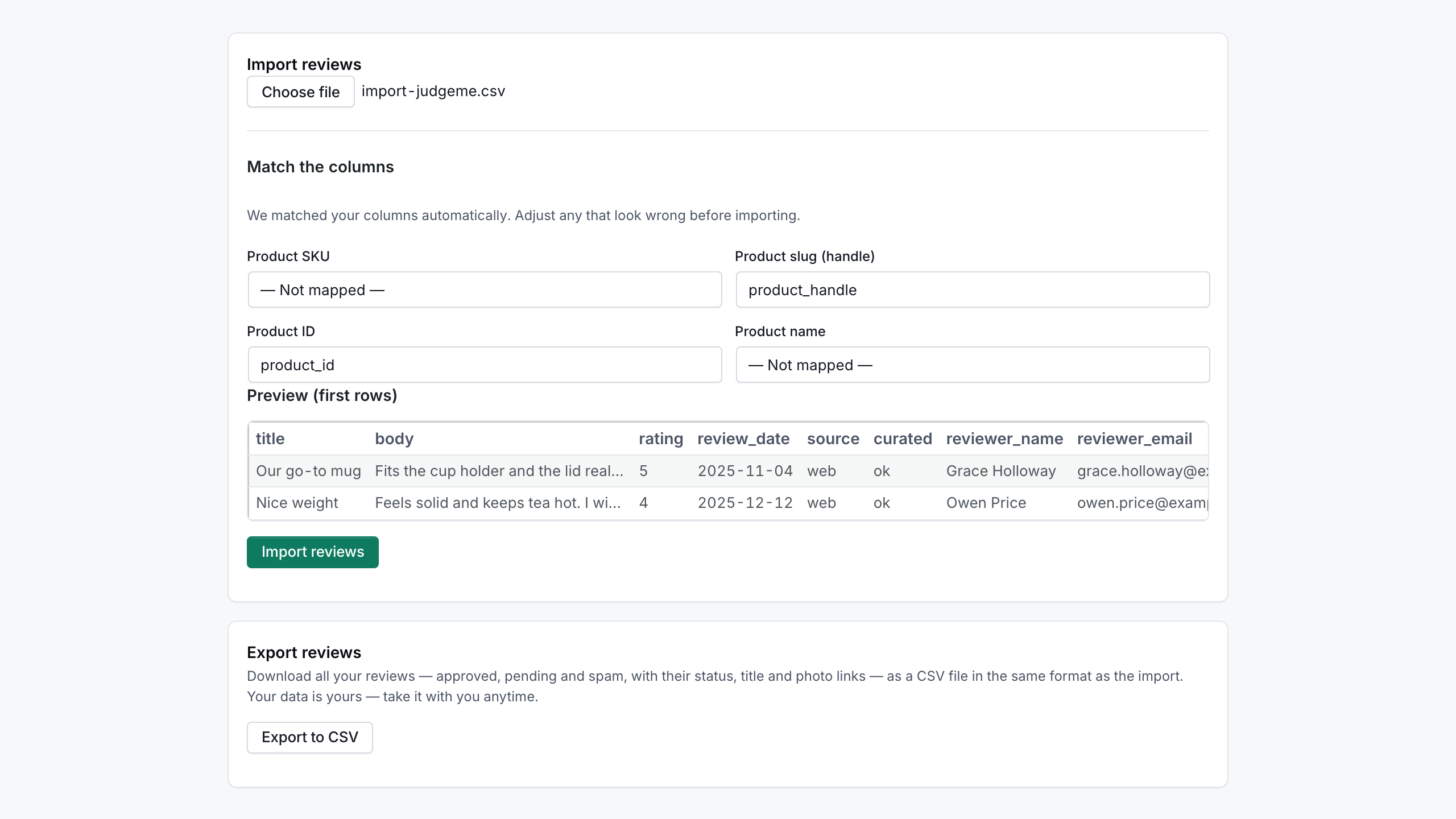Select the Owen Price reviewer name cell

[x=1004, y=503]
